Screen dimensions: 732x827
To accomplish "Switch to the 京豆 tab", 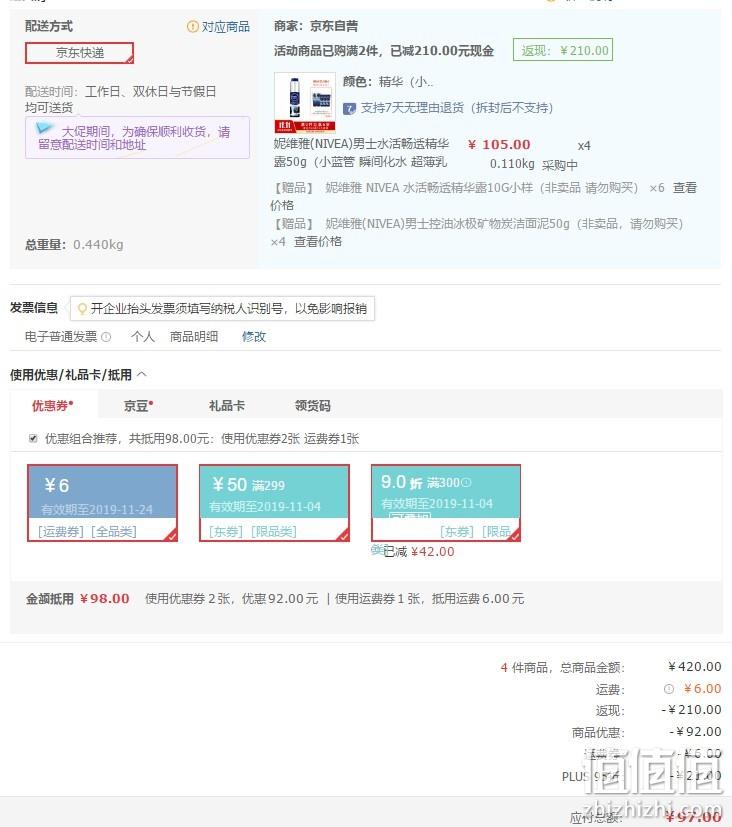I will click(138, 406).
